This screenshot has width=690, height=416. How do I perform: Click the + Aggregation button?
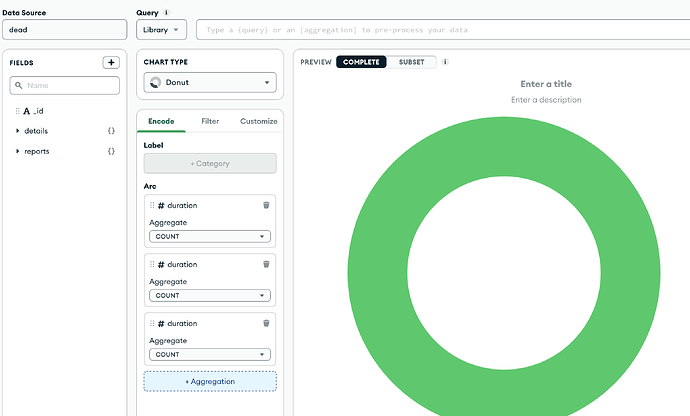pos(210,381)
